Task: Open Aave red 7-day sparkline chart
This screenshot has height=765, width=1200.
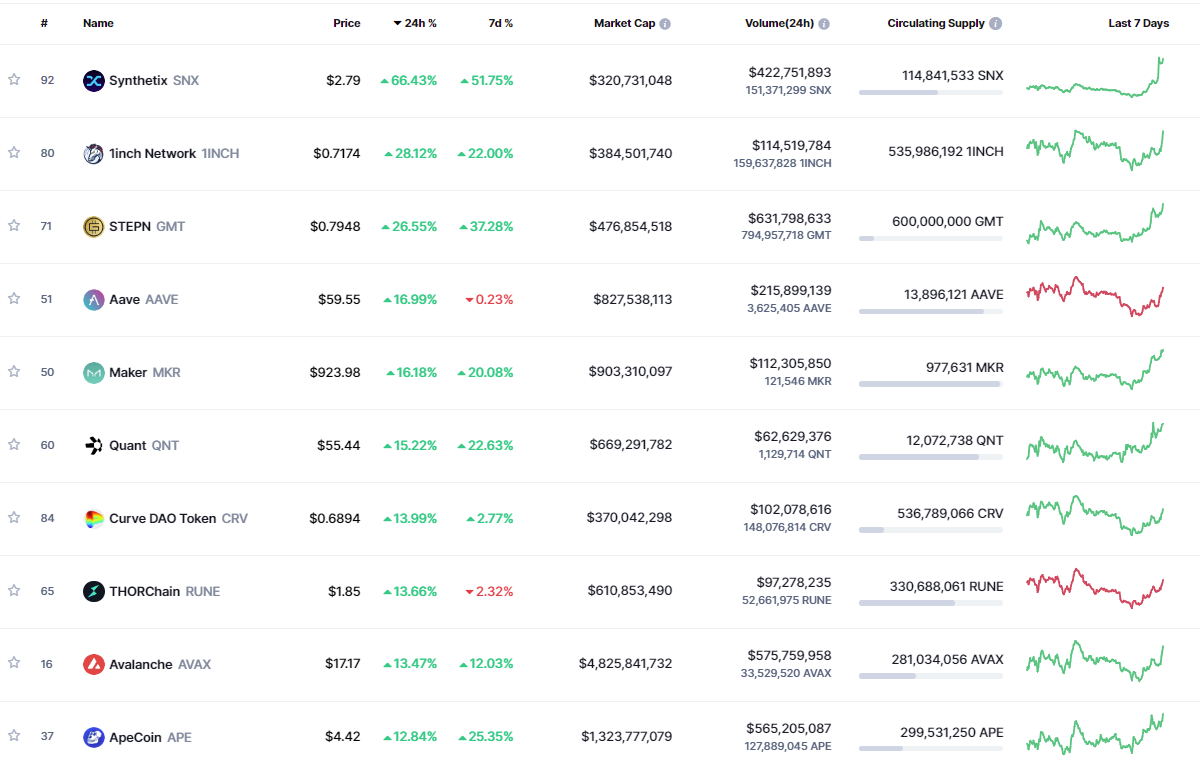Action: pyautogui.click(x=1095, y=297)
